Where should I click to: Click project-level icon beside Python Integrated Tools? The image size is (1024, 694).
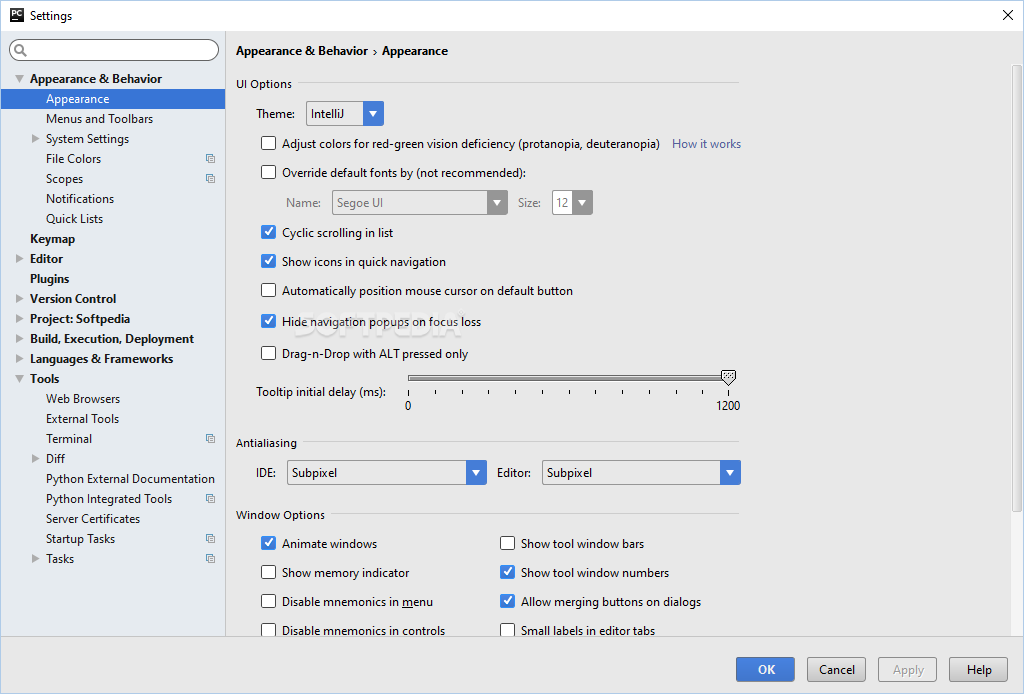click(210, 499)
